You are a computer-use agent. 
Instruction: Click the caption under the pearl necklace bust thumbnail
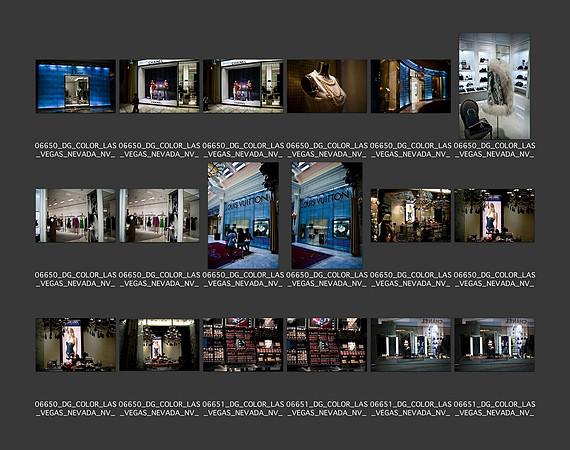[327, 150]
